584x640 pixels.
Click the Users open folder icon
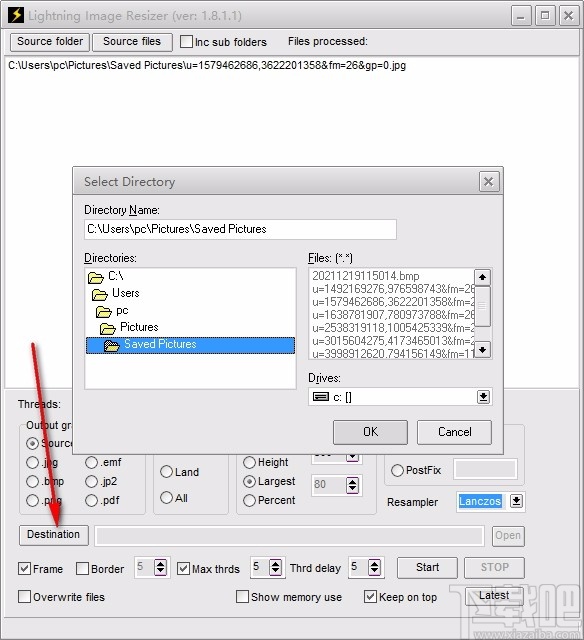100,294
